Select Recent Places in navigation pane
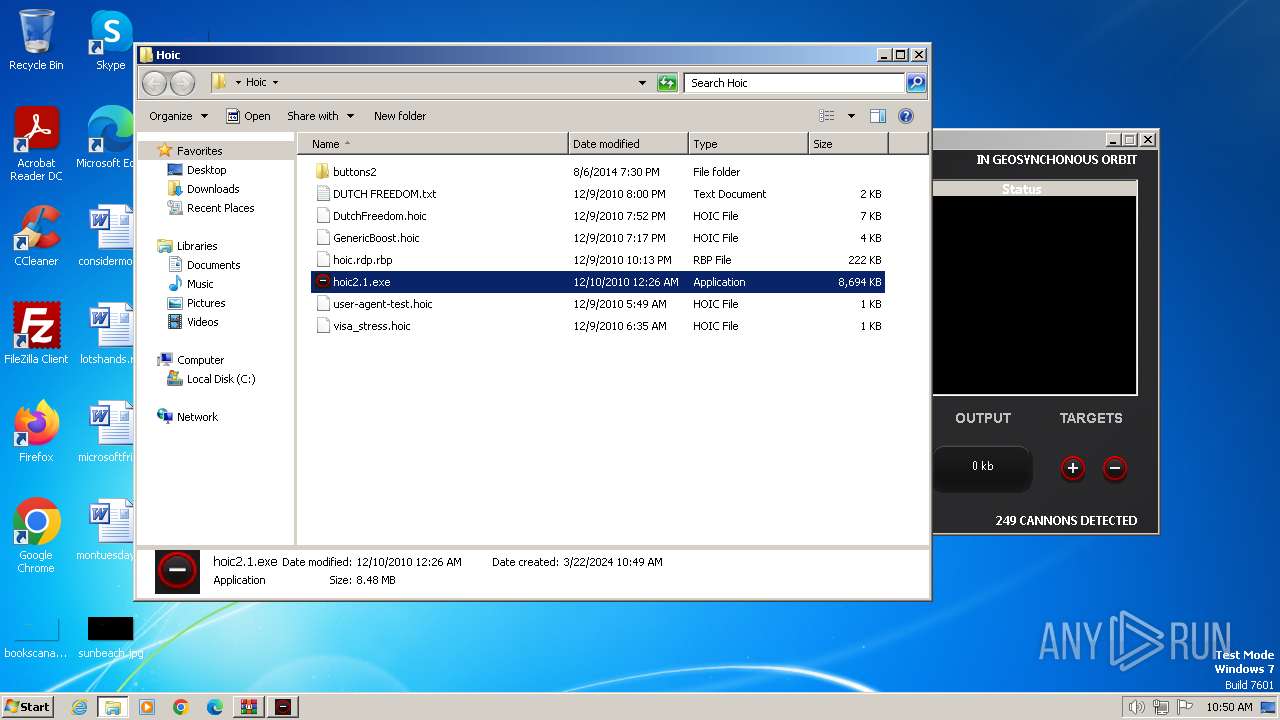 [220, 208]
